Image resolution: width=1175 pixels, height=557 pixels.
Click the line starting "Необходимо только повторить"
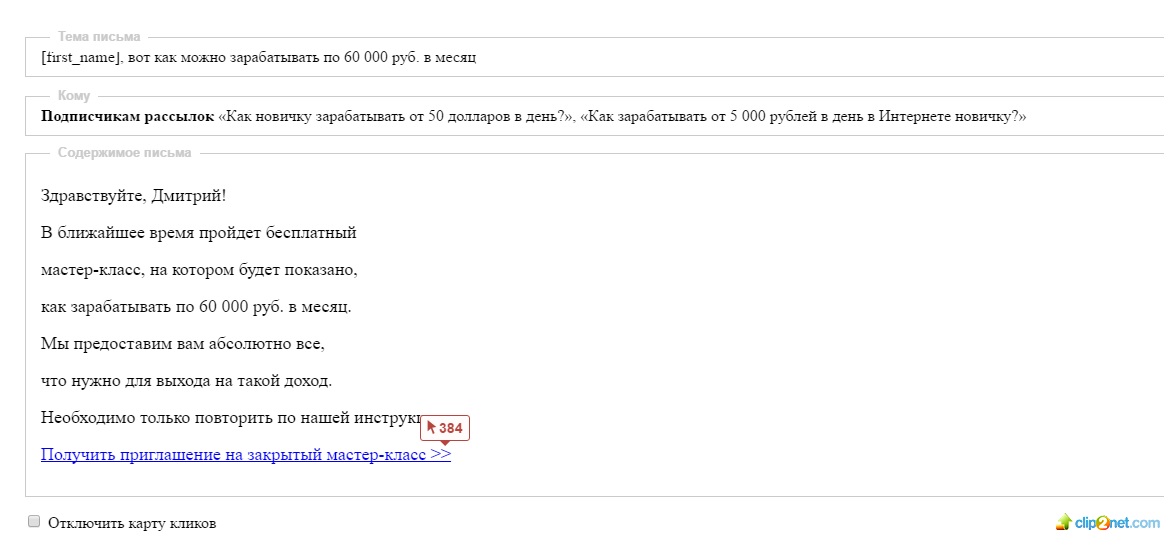232,418
